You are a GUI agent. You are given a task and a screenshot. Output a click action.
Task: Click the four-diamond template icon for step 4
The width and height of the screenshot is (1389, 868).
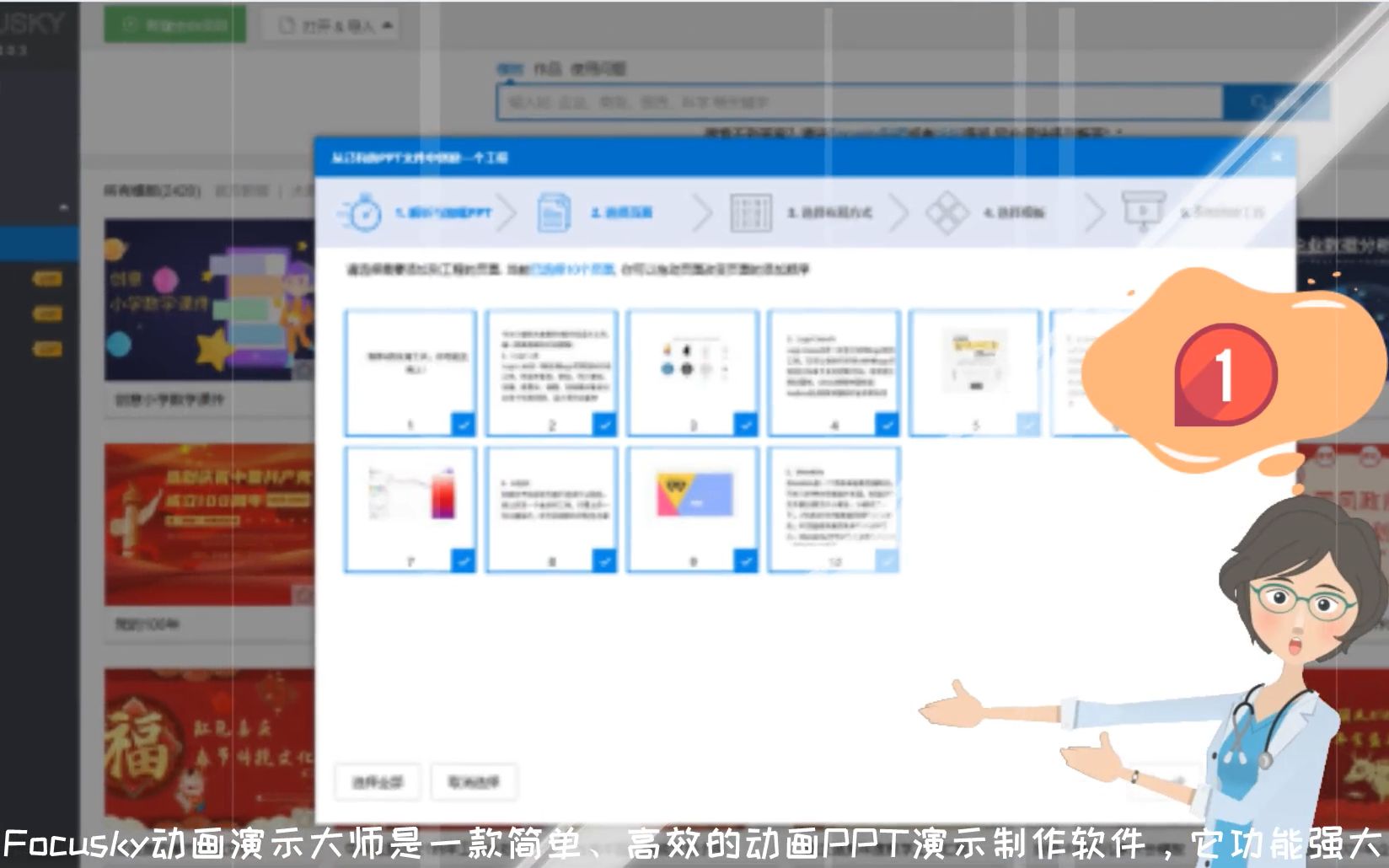coord(947,212)
